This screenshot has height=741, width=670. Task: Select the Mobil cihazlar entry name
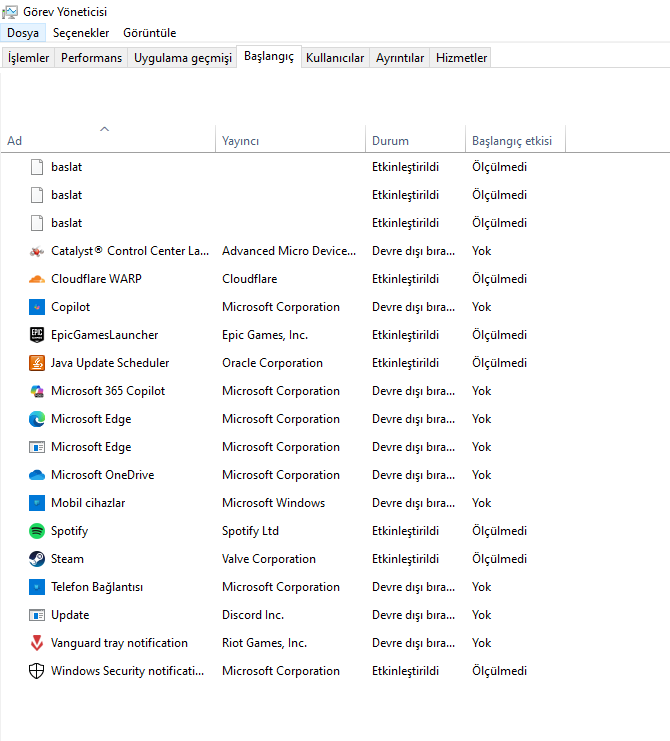click(88, 503)
